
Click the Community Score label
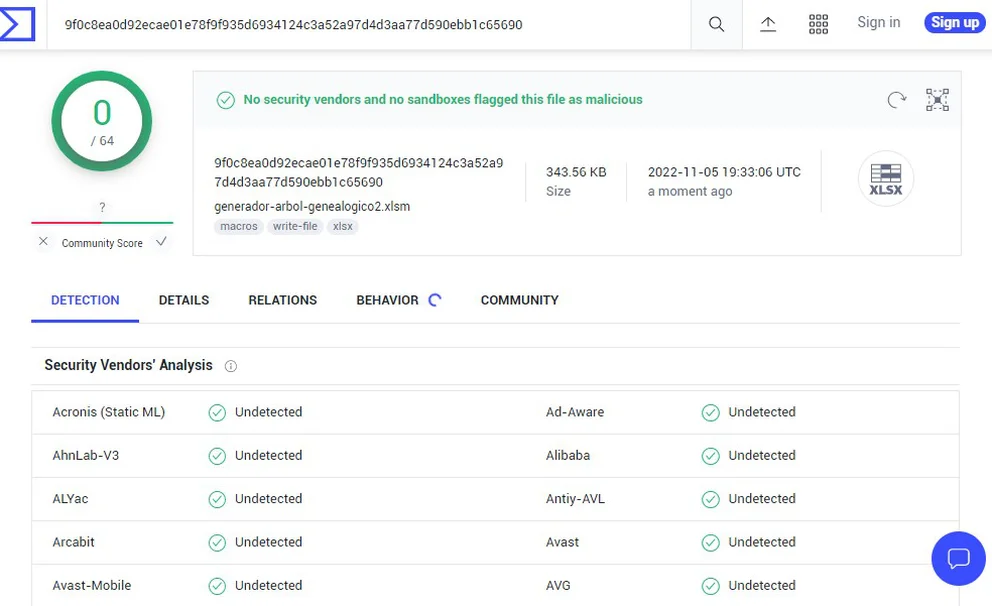[x=102, y=243]
